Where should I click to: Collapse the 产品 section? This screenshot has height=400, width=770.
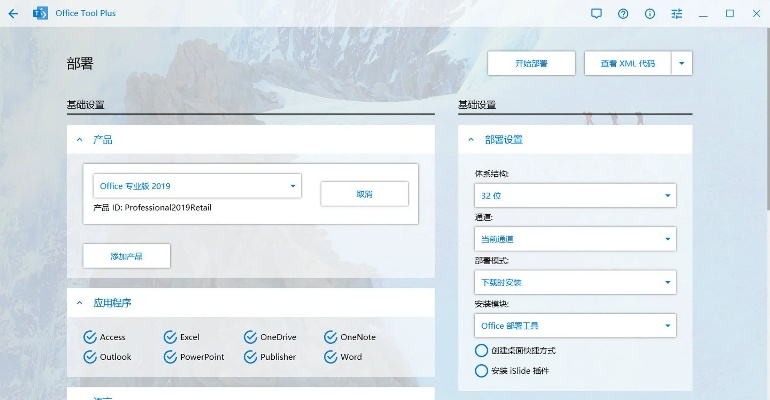80,140
